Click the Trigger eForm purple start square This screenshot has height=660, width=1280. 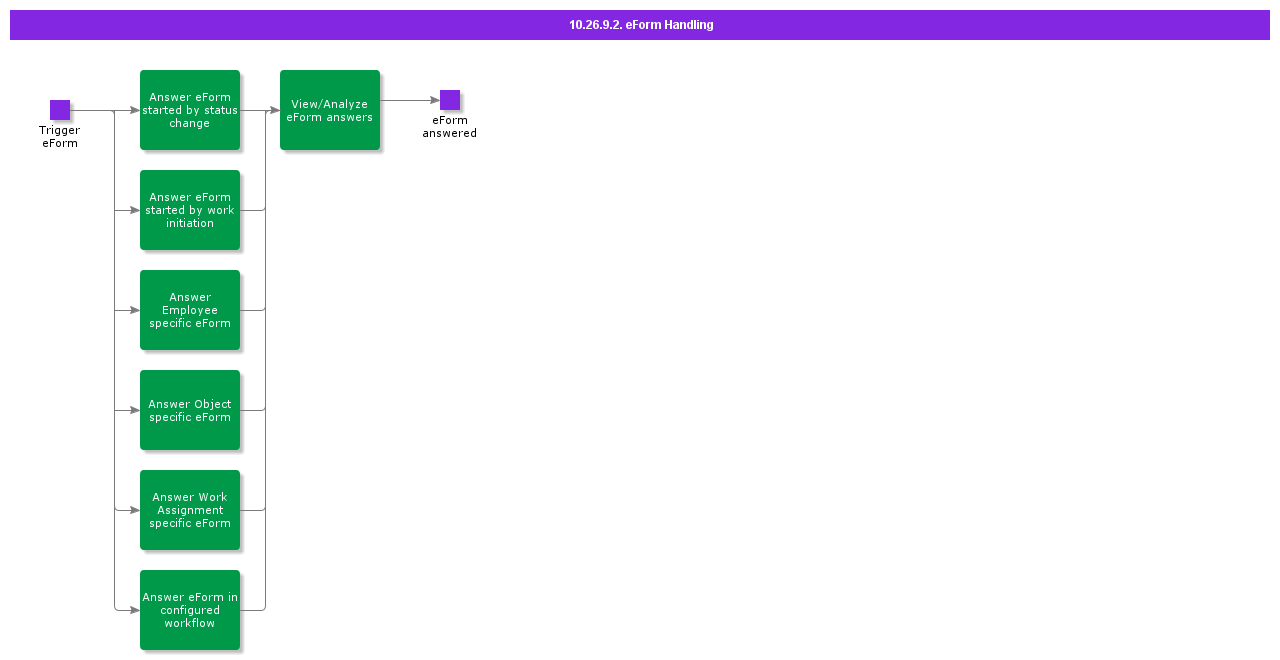(x=60, y=110)
